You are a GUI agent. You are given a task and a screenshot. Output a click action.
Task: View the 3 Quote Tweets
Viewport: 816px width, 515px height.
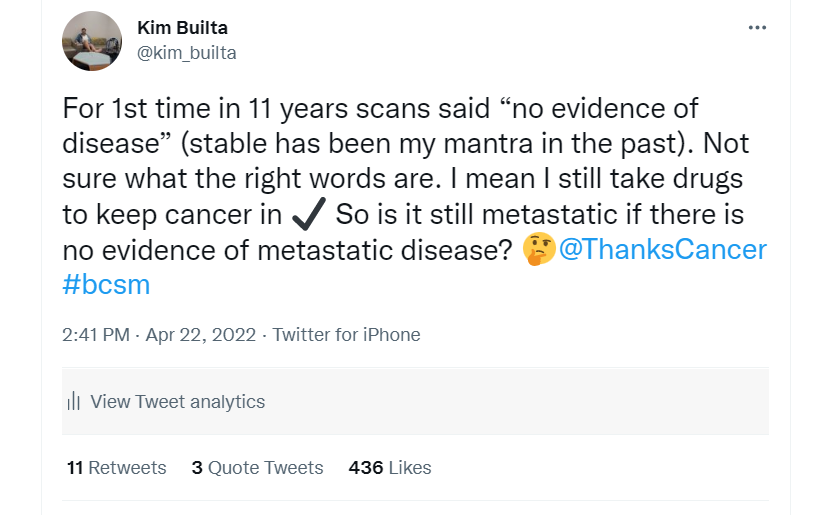pos(257,467)
